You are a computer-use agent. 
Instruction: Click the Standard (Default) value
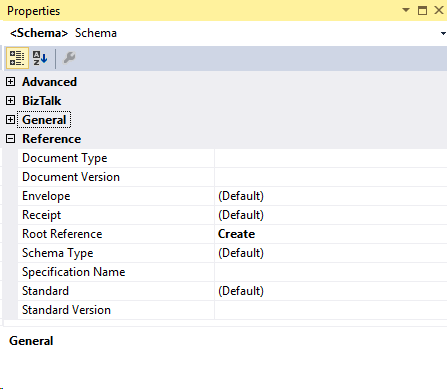[241, 291]
